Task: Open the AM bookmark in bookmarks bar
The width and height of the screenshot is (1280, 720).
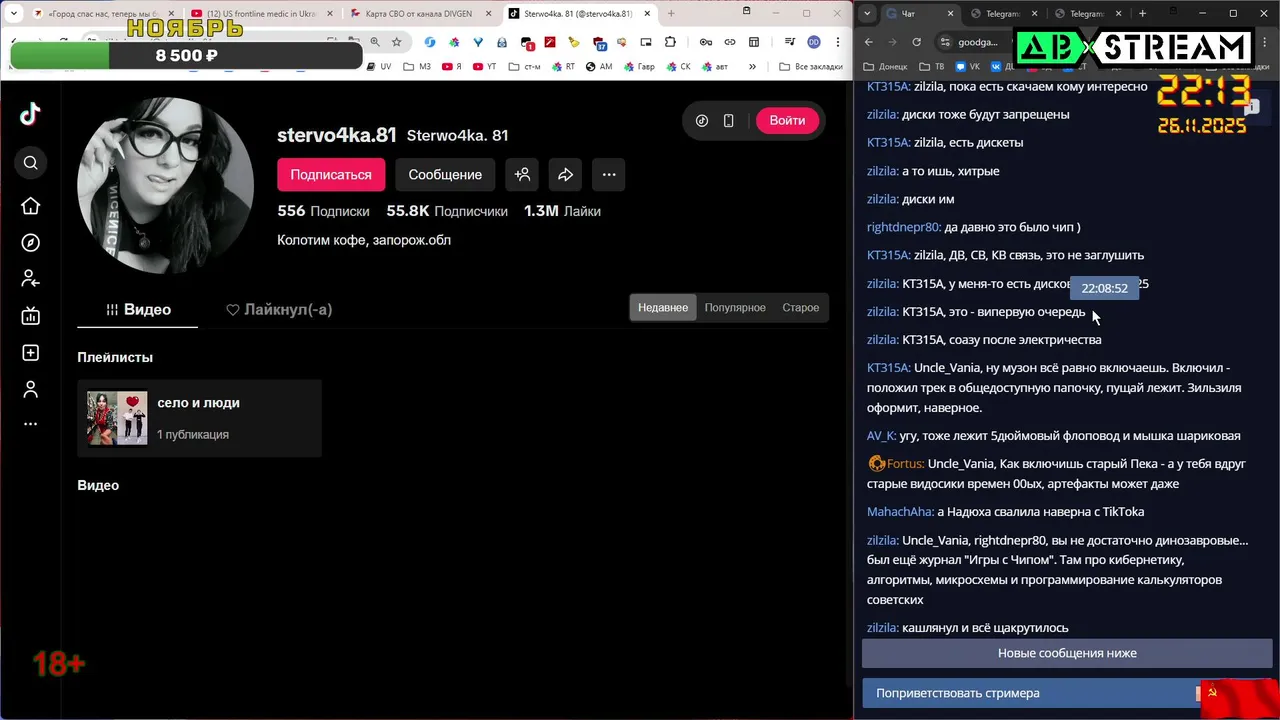Action: 599,67
